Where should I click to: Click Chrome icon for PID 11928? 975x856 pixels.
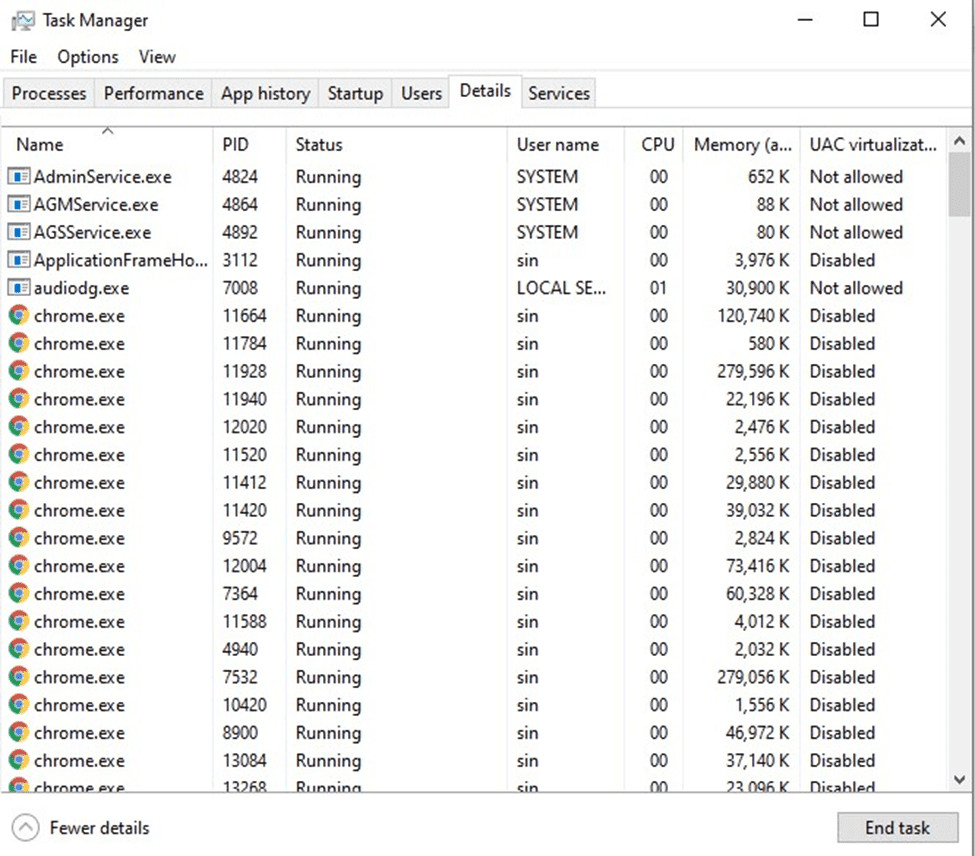(x=19, y=371)
